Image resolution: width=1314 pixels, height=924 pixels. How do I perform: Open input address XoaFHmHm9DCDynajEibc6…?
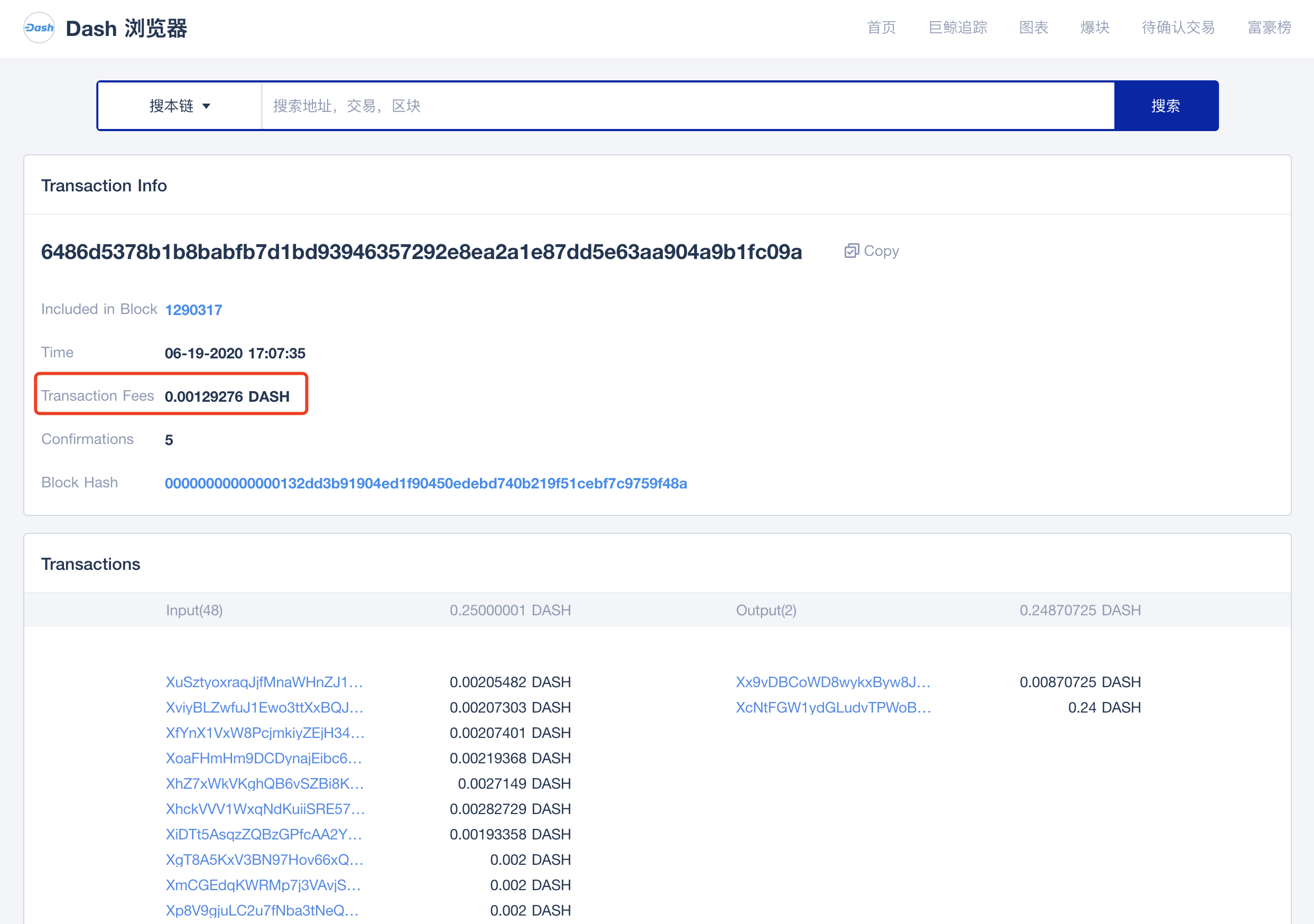264,758
